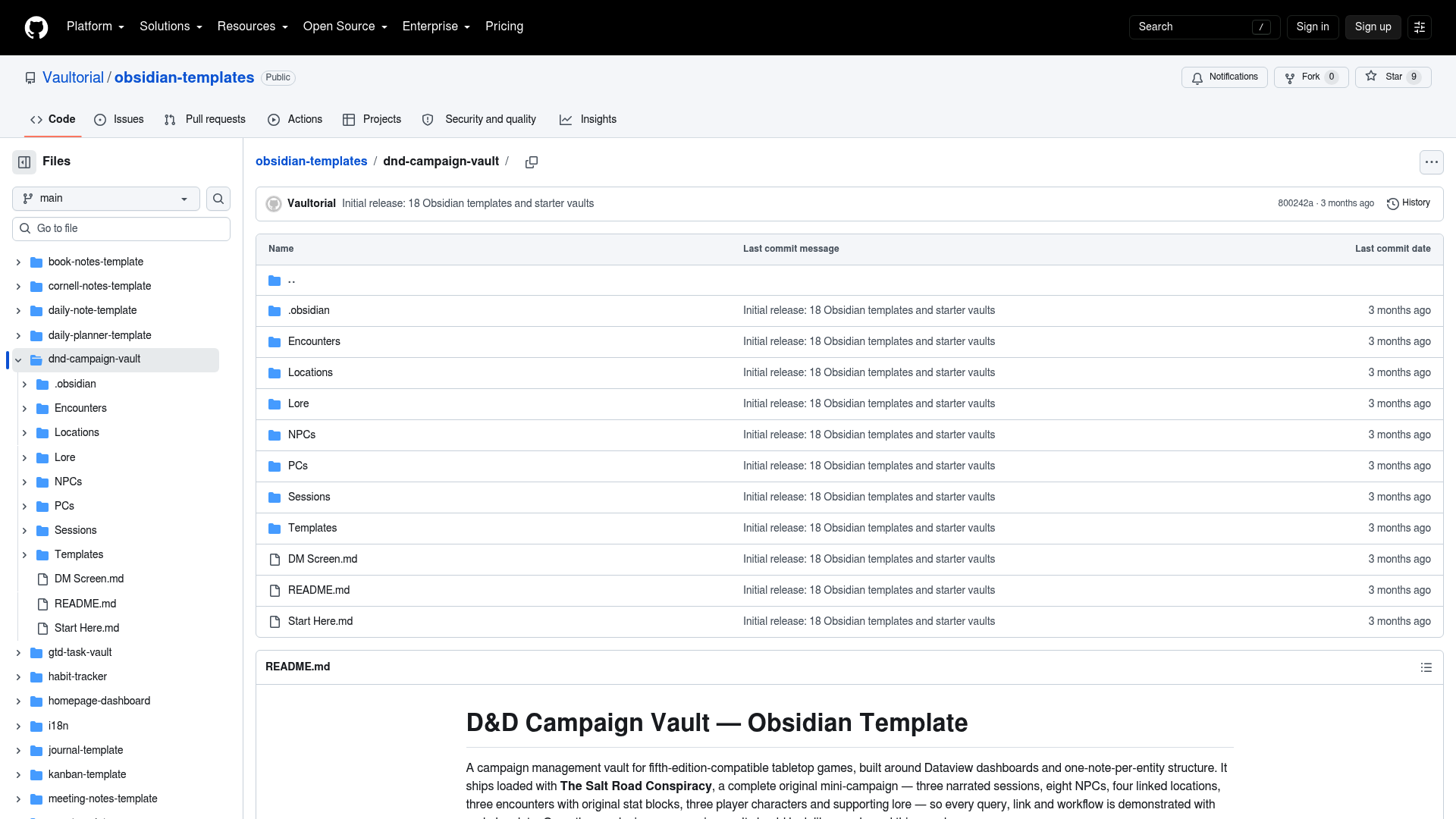Image resolution: width=1456 pixels, height=819 pixels.
Task: Click the Lore row's commit message link
Action: tap(869, 404)
